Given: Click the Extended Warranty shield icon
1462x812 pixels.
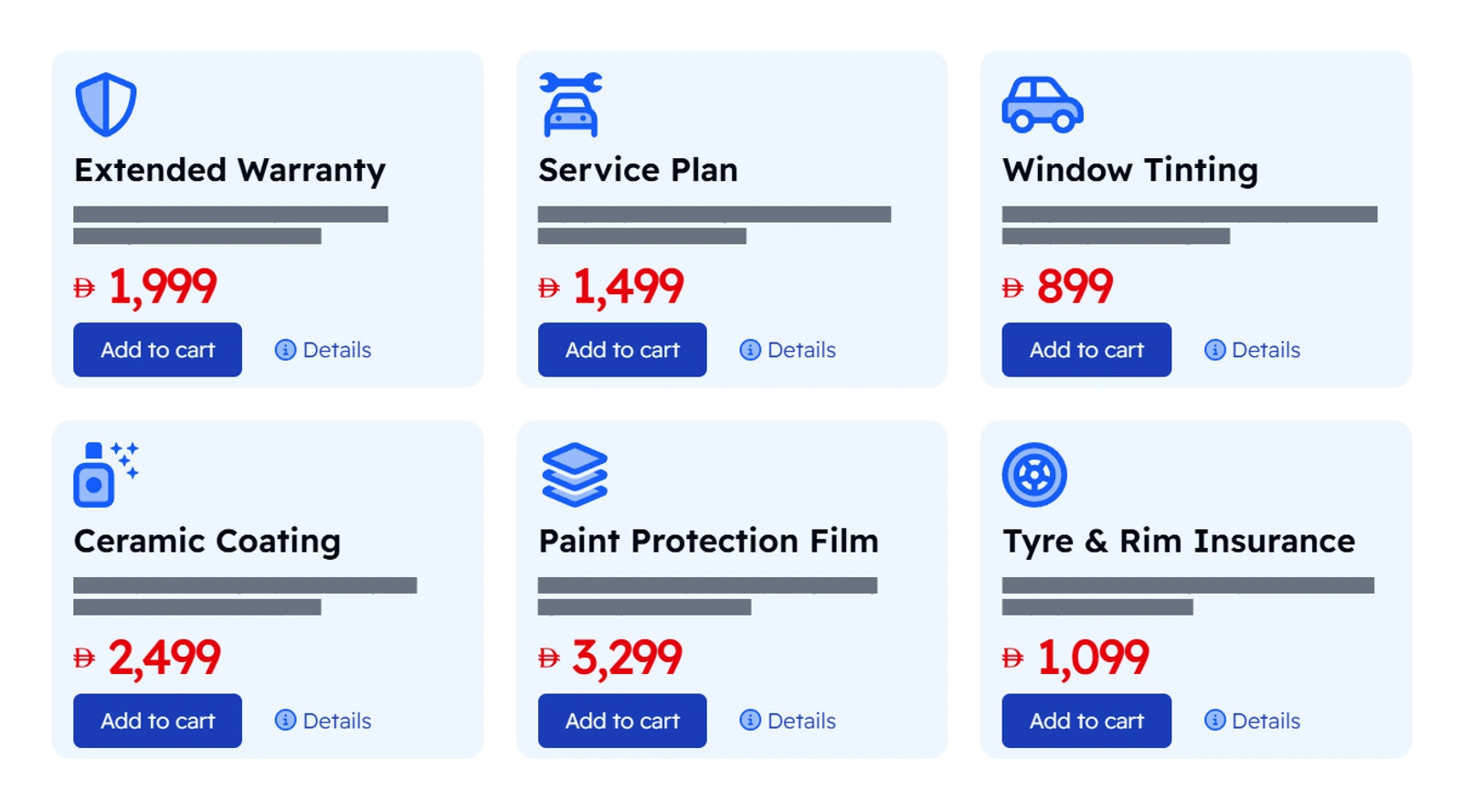Looking at the screenshot, I should tap(106, 104).
